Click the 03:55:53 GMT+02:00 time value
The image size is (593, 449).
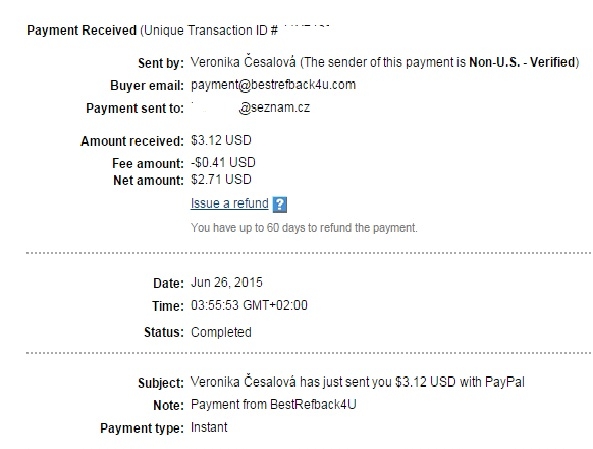pos(249,305)
